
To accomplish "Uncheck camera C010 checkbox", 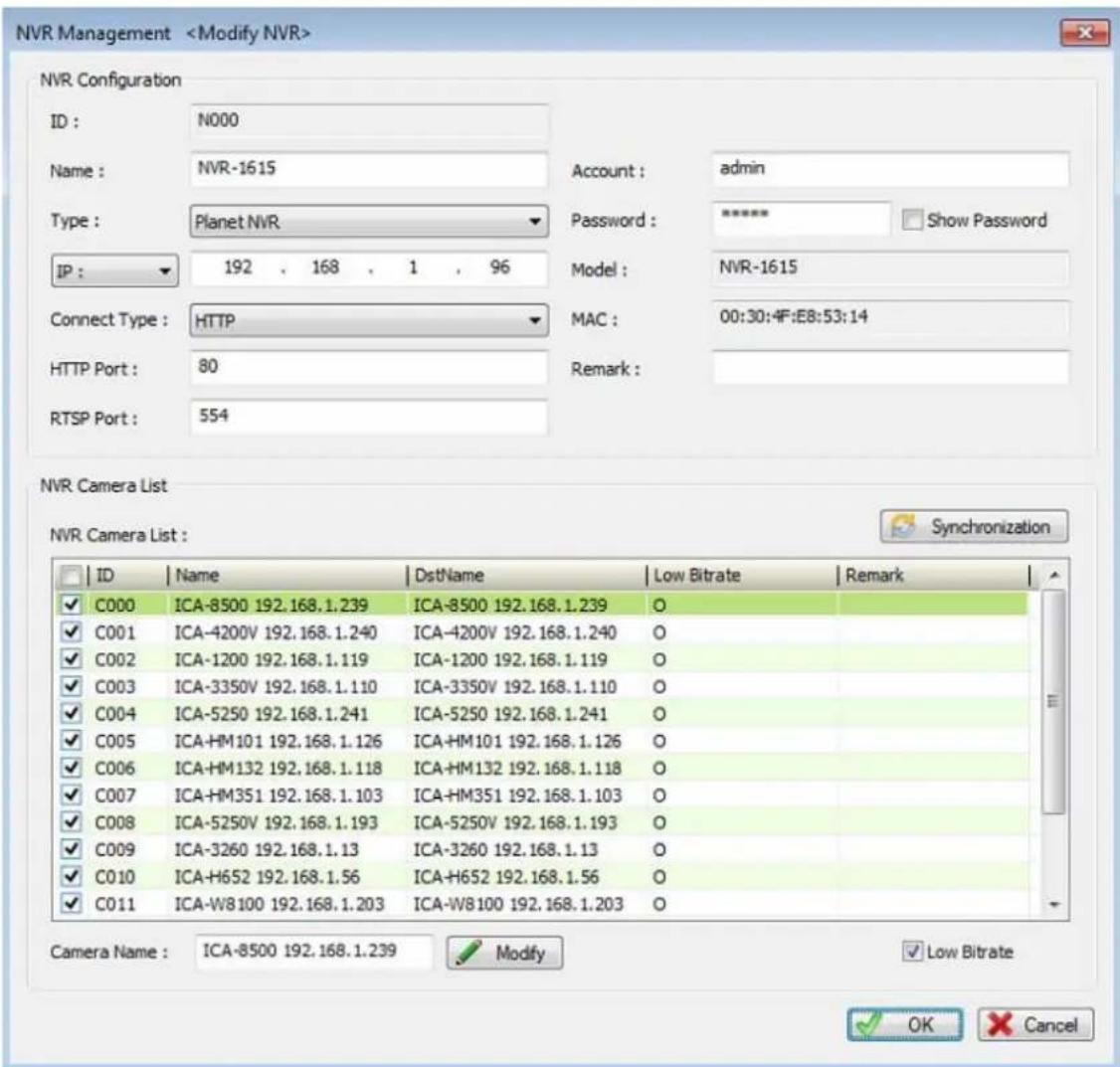I will (x=71, y=876).
